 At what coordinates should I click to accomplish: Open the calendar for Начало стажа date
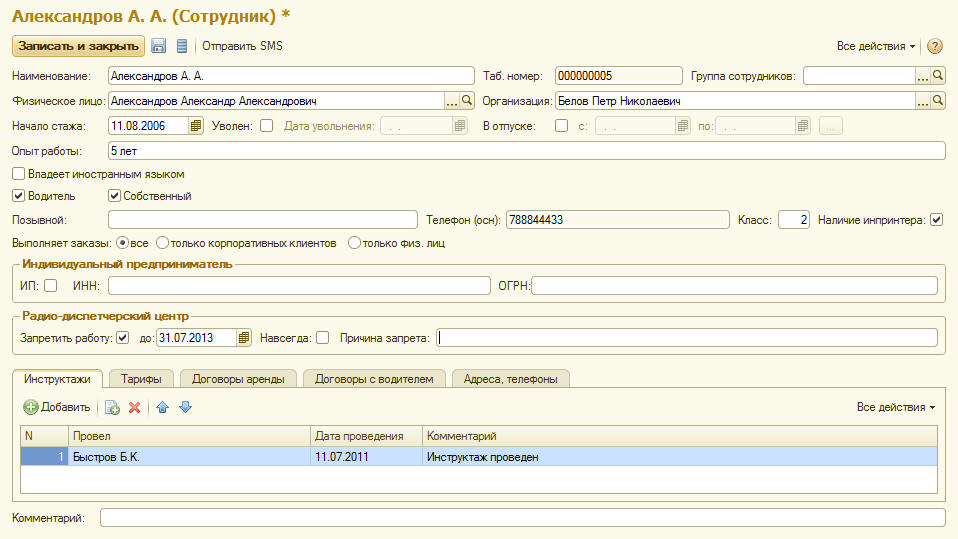tap(196, 126)
